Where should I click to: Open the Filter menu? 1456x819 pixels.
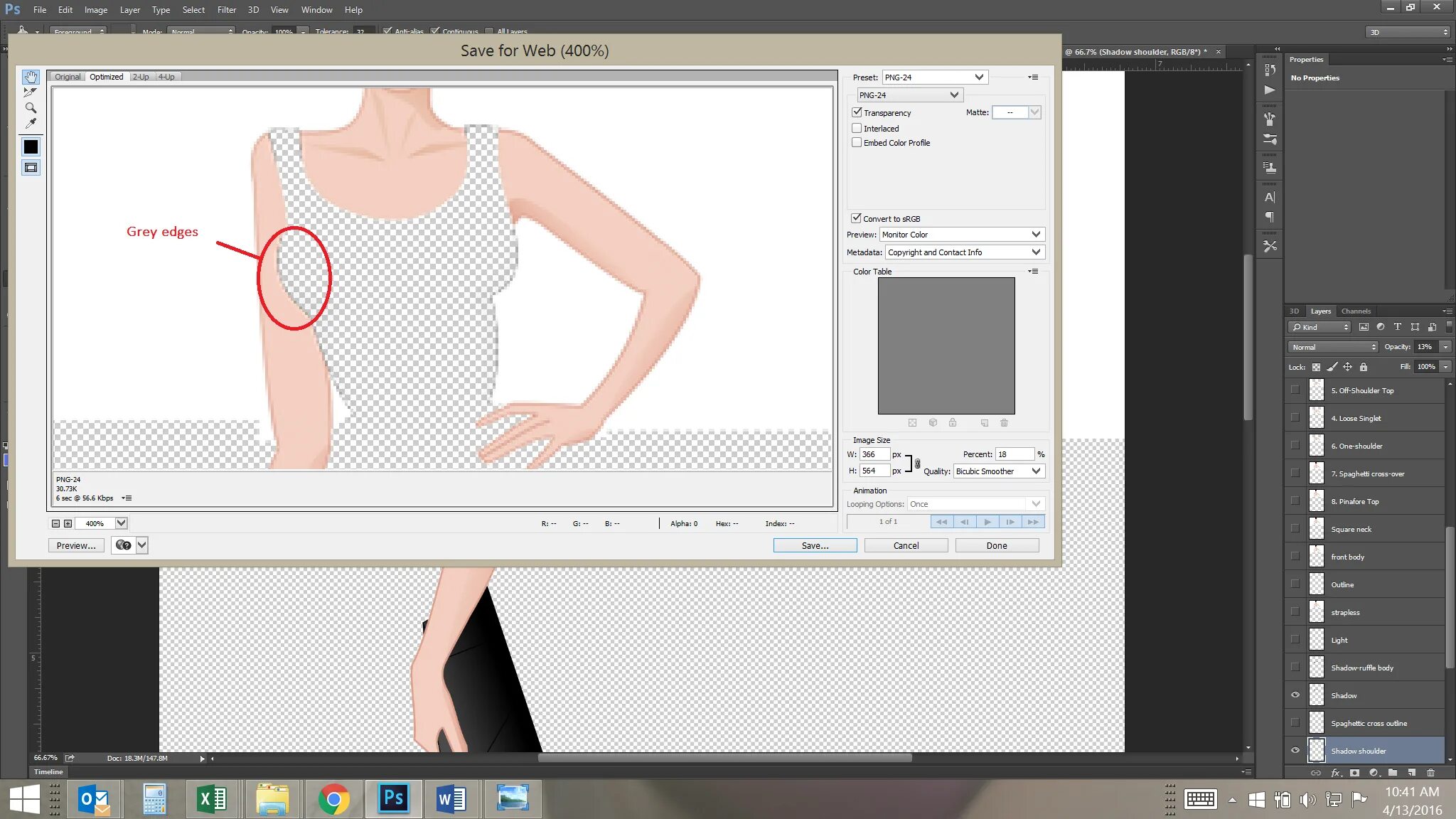227,10
